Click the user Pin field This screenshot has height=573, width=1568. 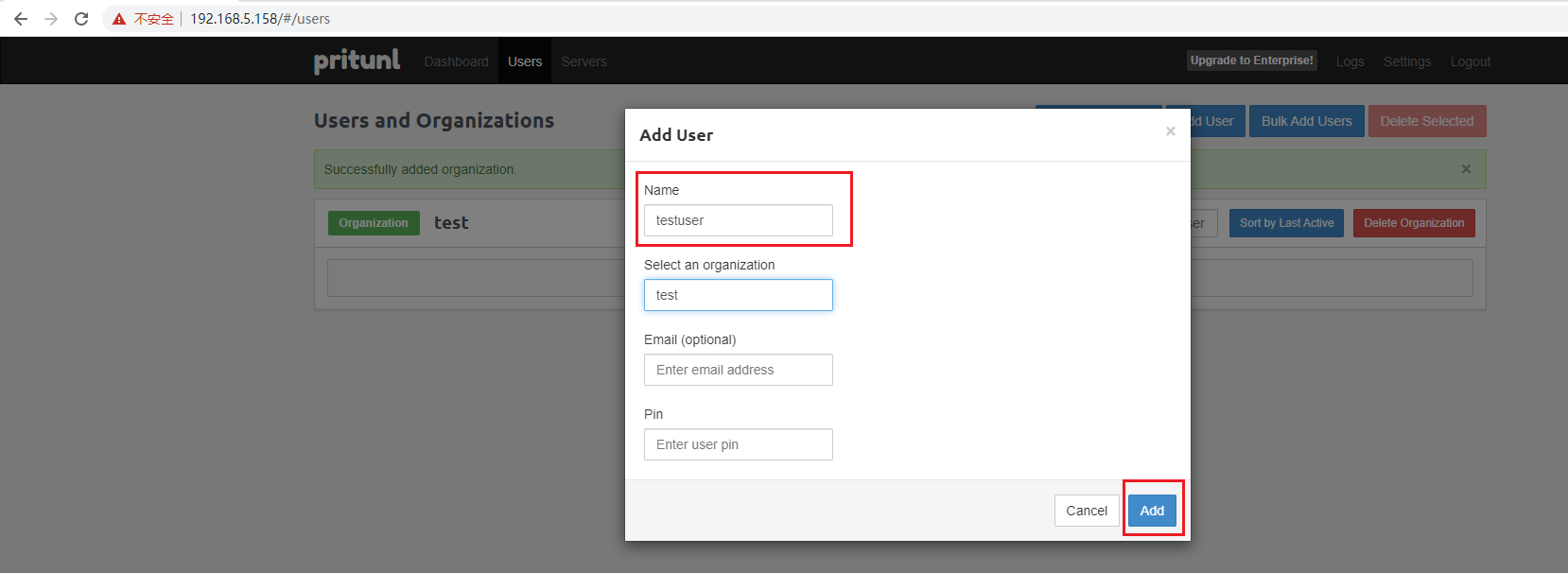coord(738,444)
